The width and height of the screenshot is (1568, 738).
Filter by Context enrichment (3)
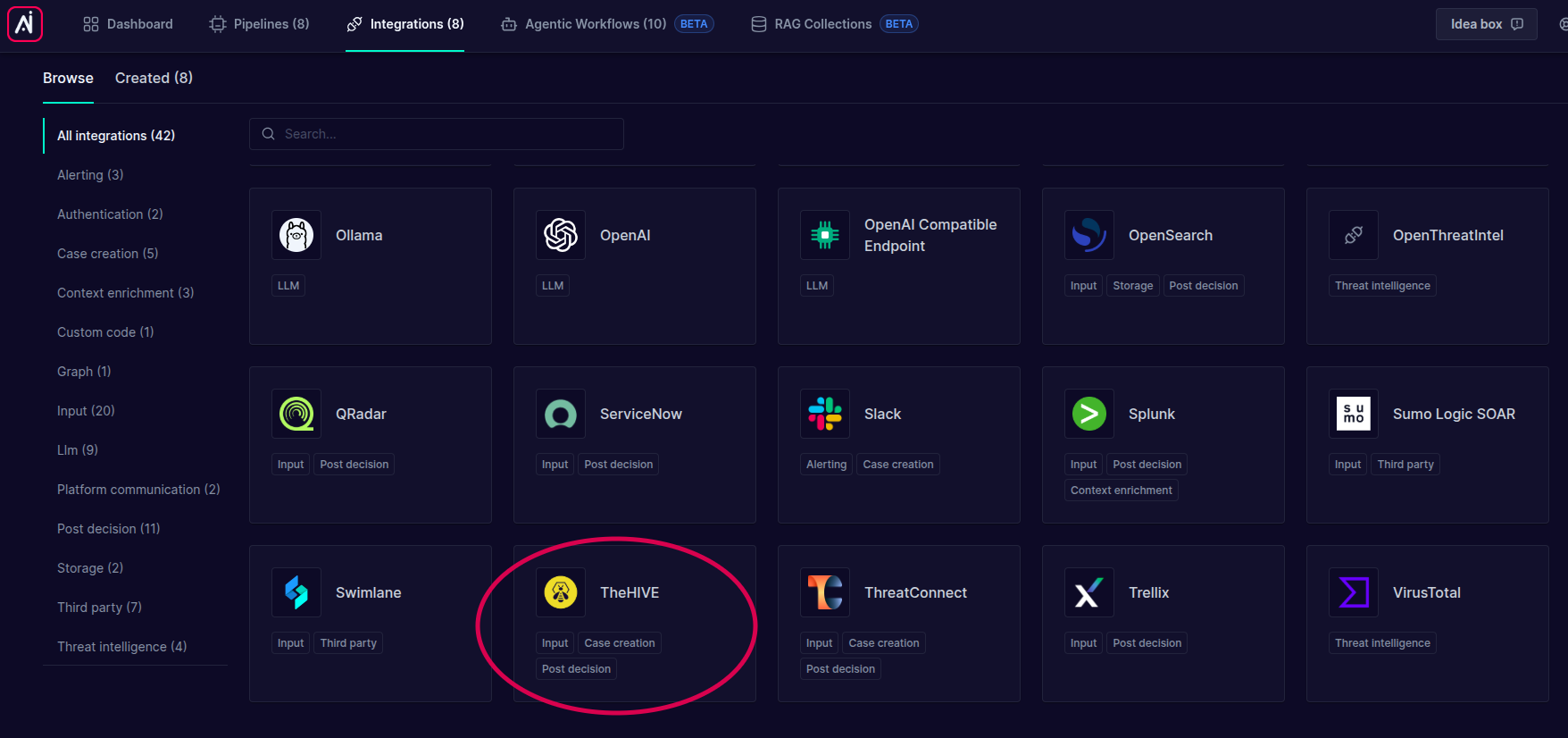125,293
